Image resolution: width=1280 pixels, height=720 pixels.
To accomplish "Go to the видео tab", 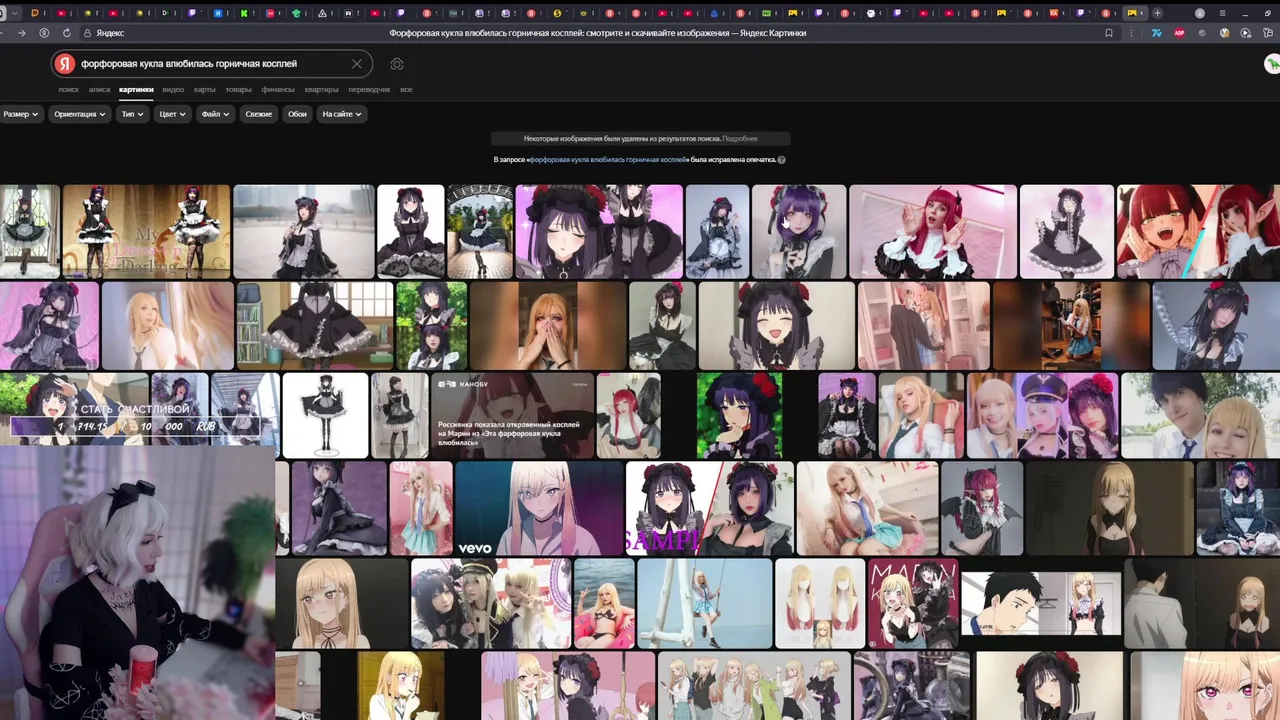I will pos(173,90).
